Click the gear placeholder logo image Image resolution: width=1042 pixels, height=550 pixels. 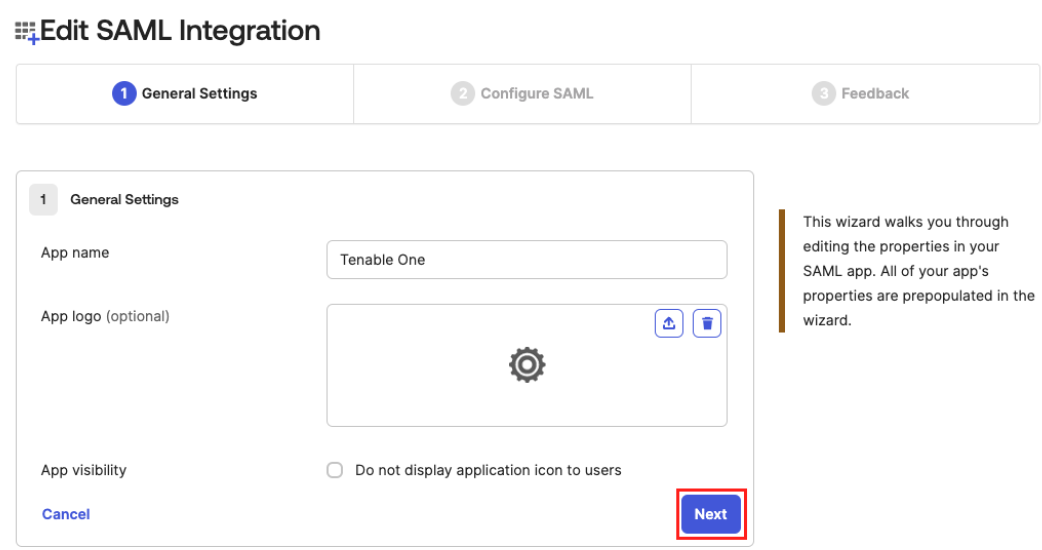click(527, 366)
